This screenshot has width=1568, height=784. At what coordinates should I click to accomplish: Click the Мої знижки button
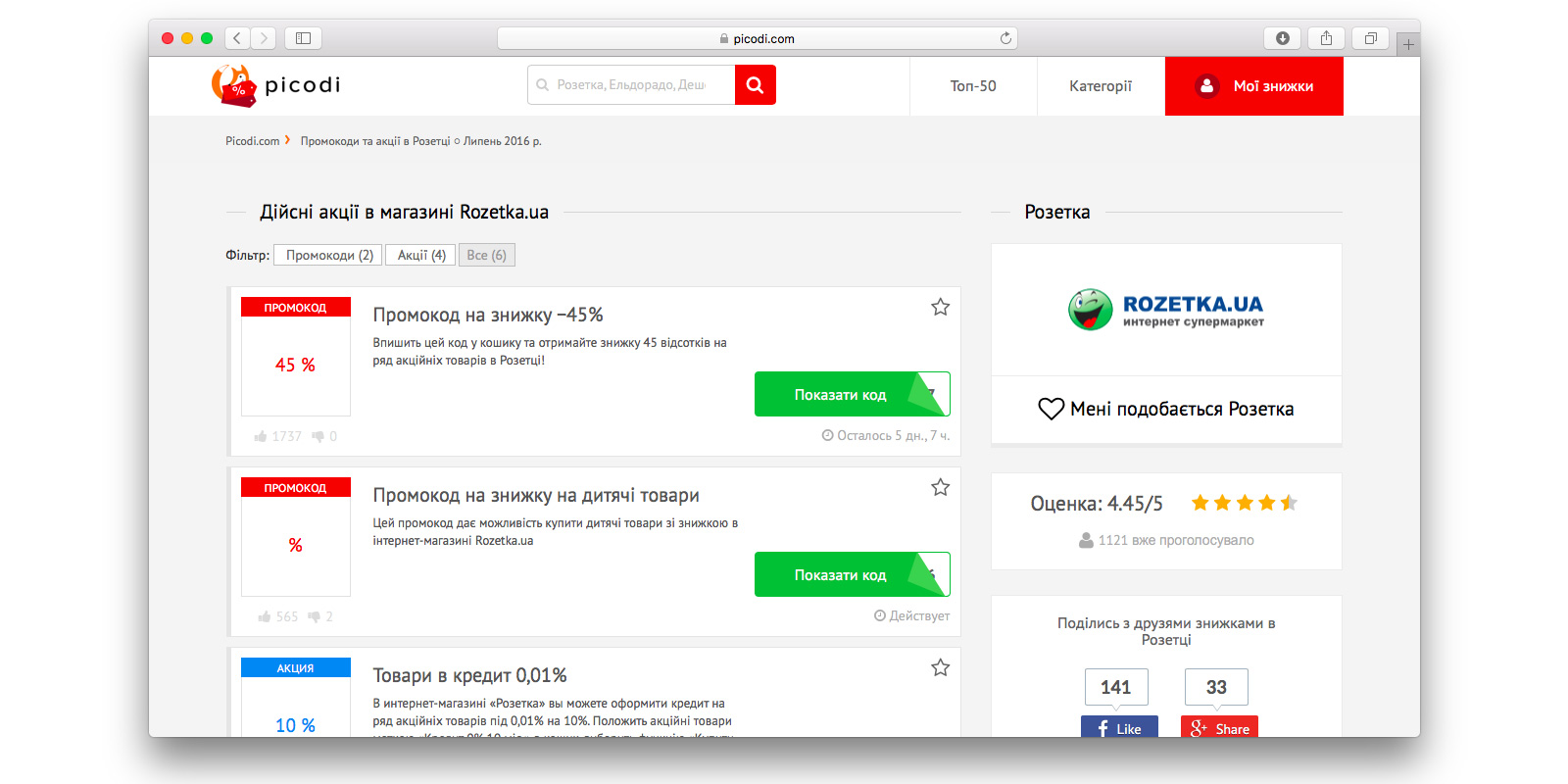tap(1254, 86)
